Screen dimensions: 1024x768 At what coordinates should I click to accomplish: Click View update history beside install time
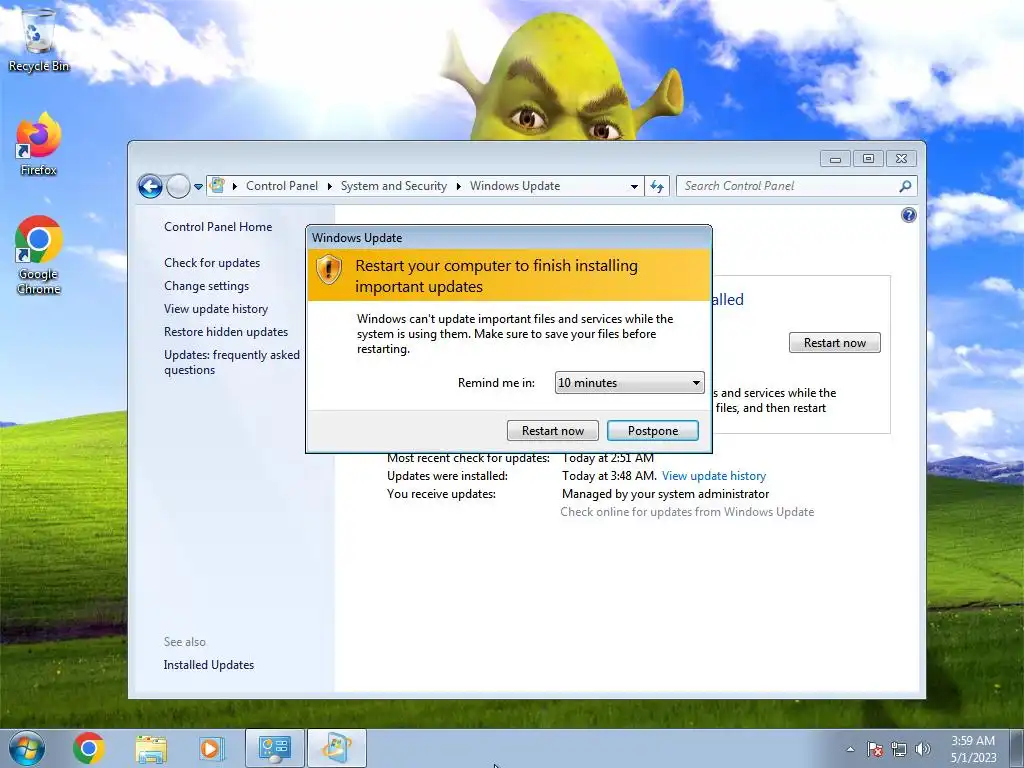tap(714, 476)
